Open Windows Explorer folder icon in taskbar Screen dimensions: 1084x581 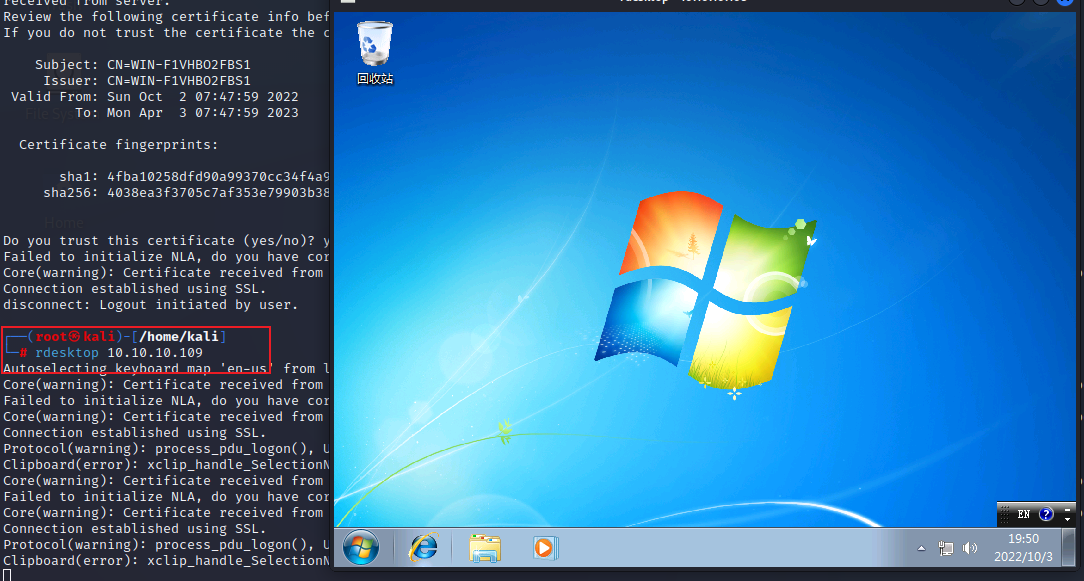coord(485,547)
